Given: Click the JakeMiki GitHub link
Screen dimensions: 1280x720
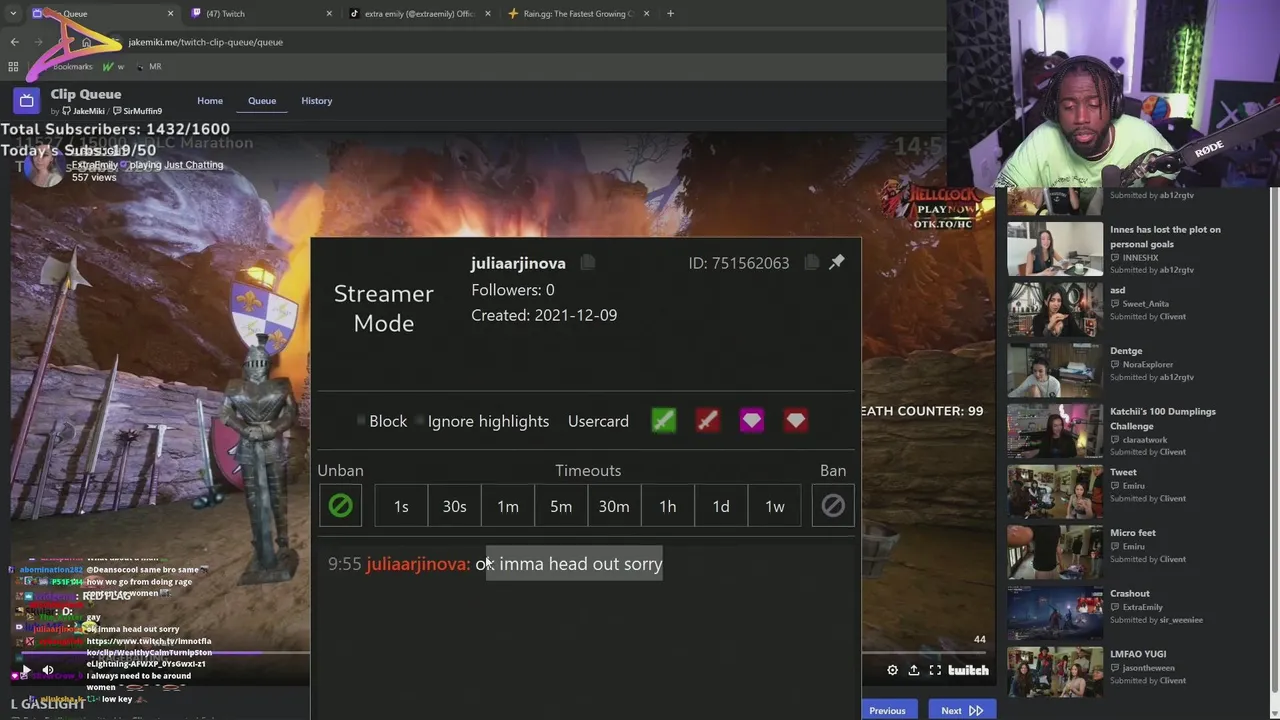Looking at the screenshot, I should (83, 111).
